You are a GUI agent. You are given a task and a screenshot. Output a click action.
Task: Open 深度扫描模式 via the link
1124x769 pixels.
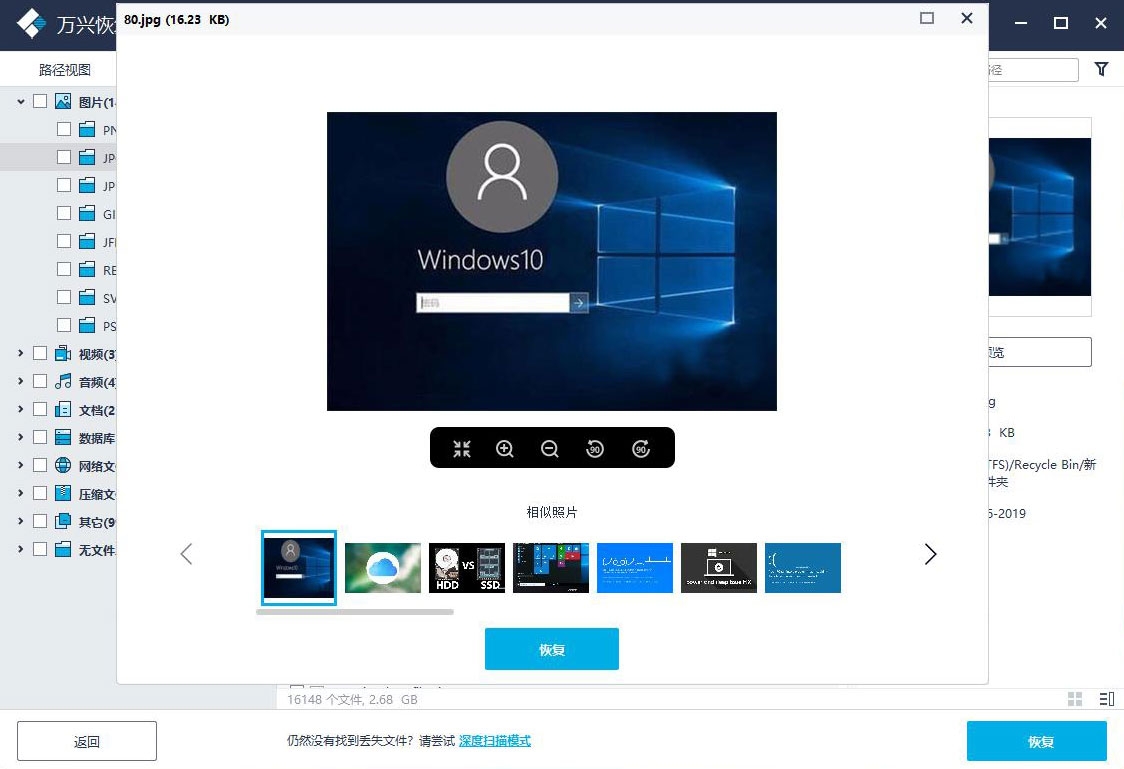[495, 740]
